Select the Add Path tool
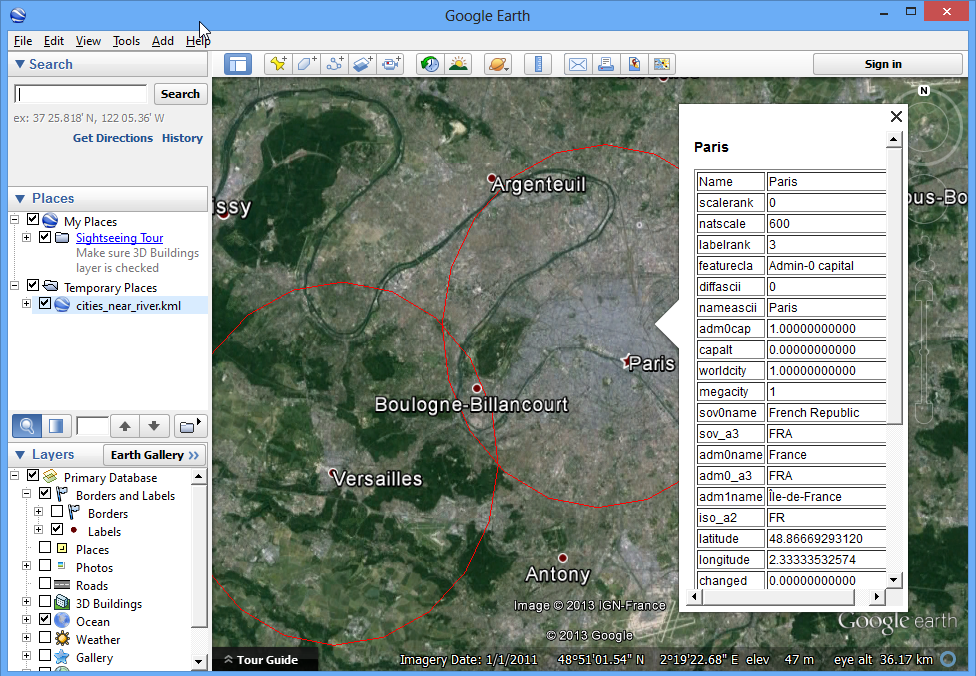The height and width of the screenshot is (676, 976). point(335,64)
